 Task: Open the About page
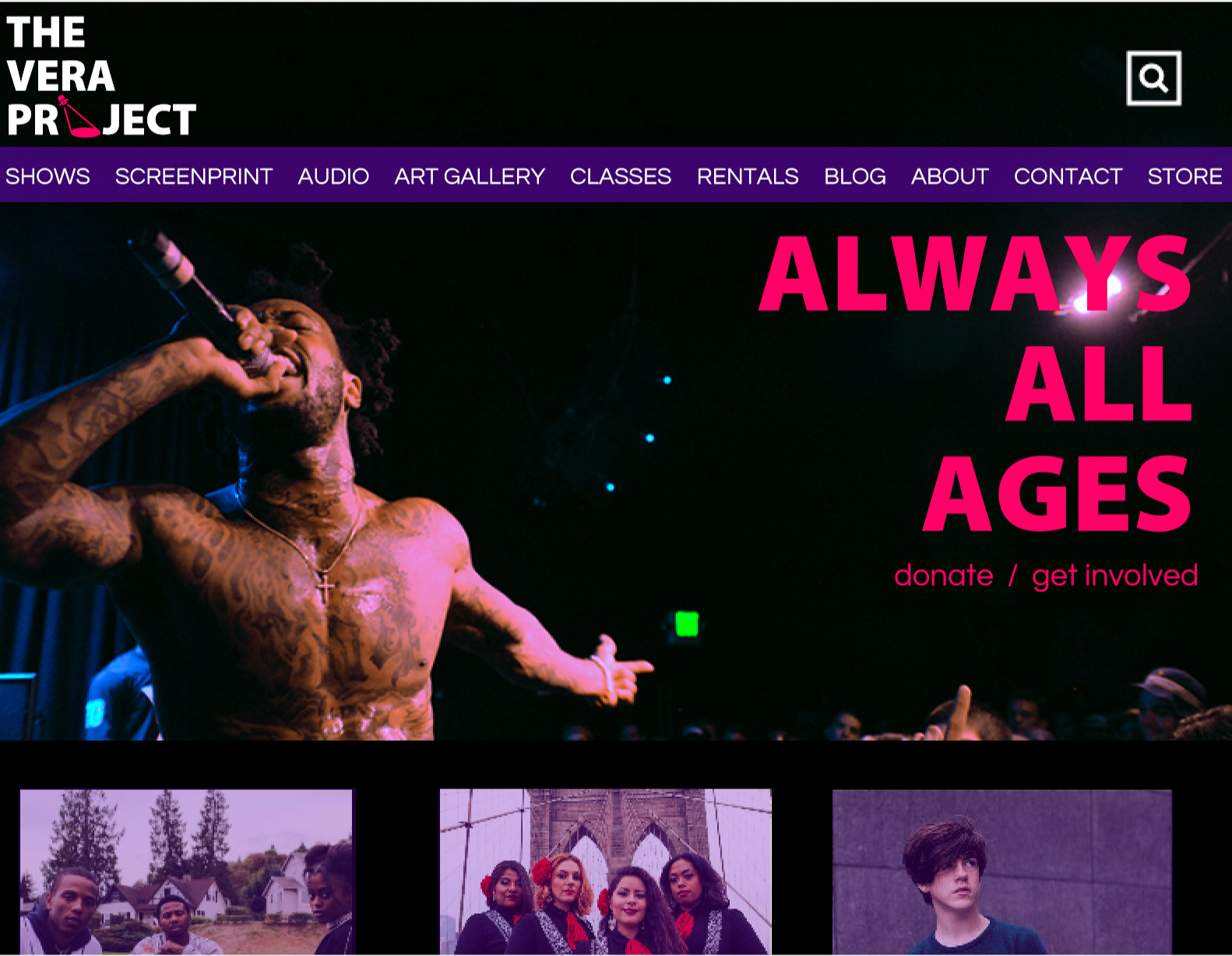pos(950,176)
